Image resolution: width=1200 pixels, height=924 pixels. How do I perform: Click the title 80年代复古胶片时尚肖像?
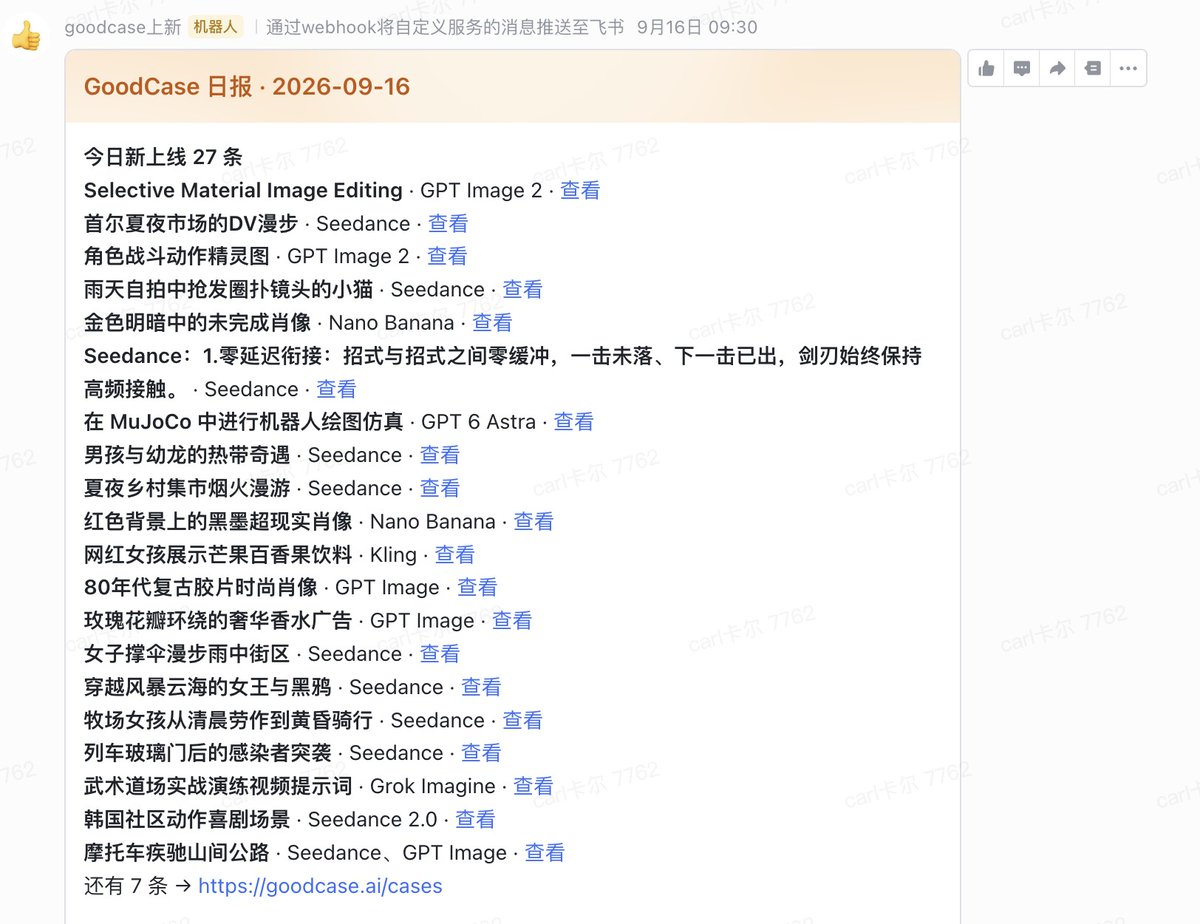(x=201, y=587)
